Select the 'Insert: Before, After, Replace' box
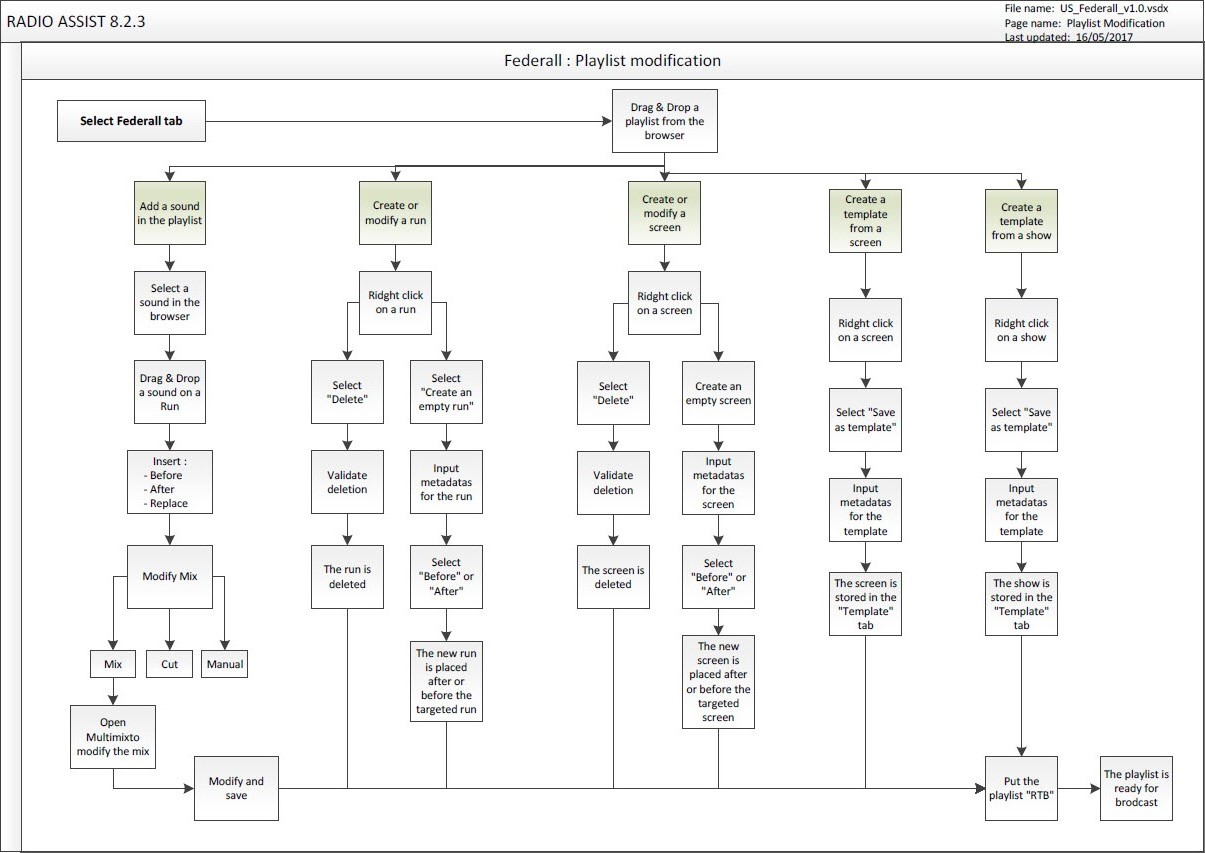The height and width of the screenshot is (853, 1205). click(x=170, y=483)
